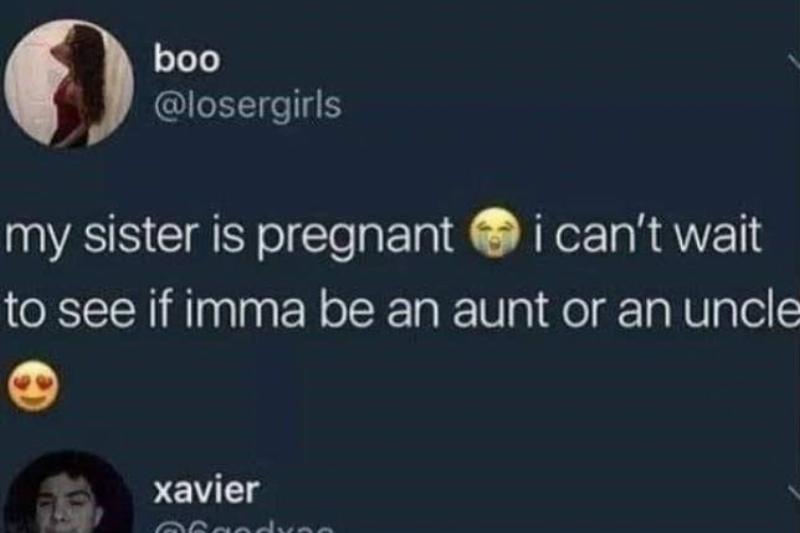Expand the options chevron on xavier's tweet
Image resolution: width=800 pixels, height=533 pixels.
click(x=794, y=493)
